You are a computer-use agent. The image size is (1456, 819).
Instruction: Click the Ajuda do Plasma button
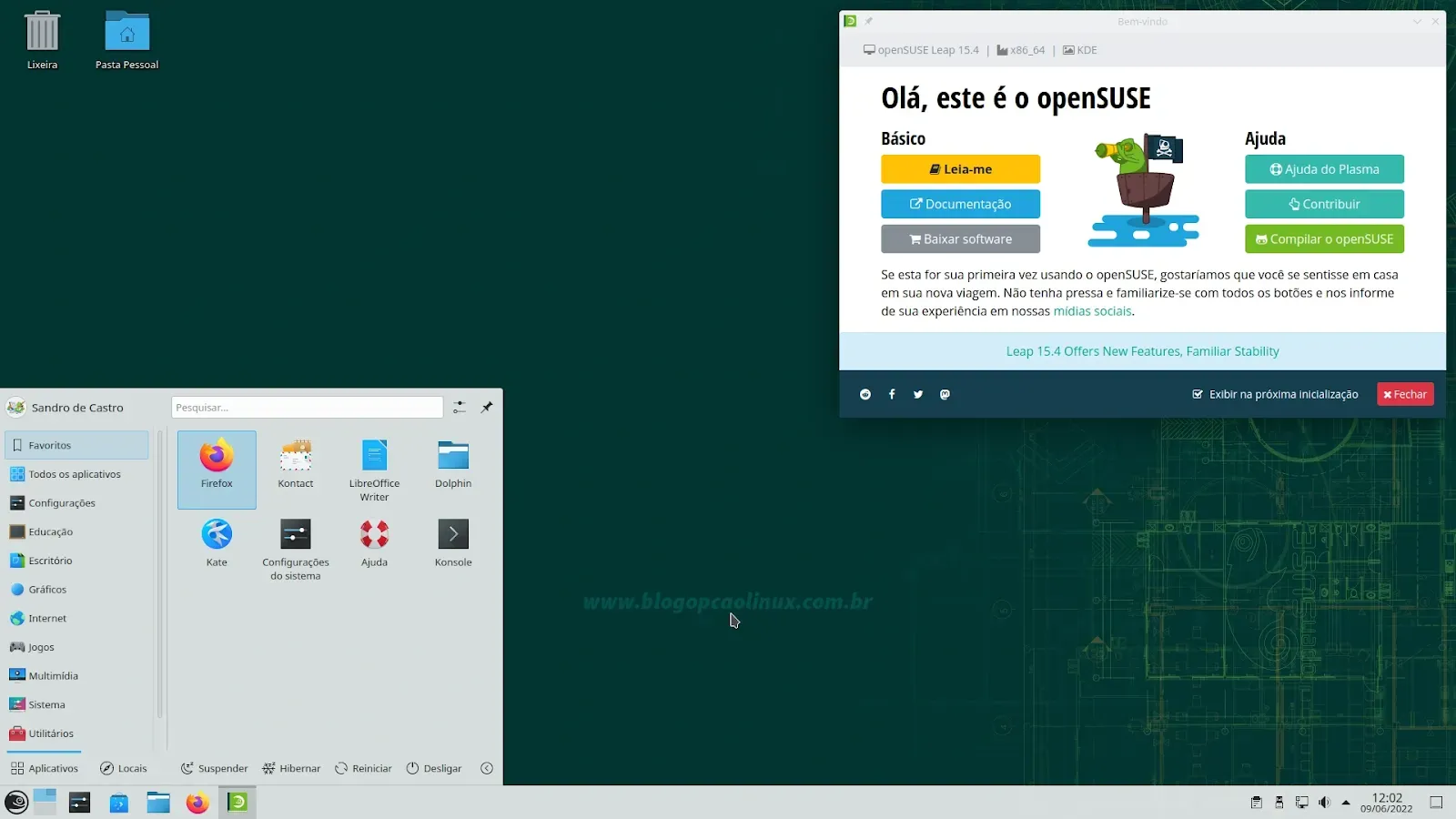(x=1324, y=169)
